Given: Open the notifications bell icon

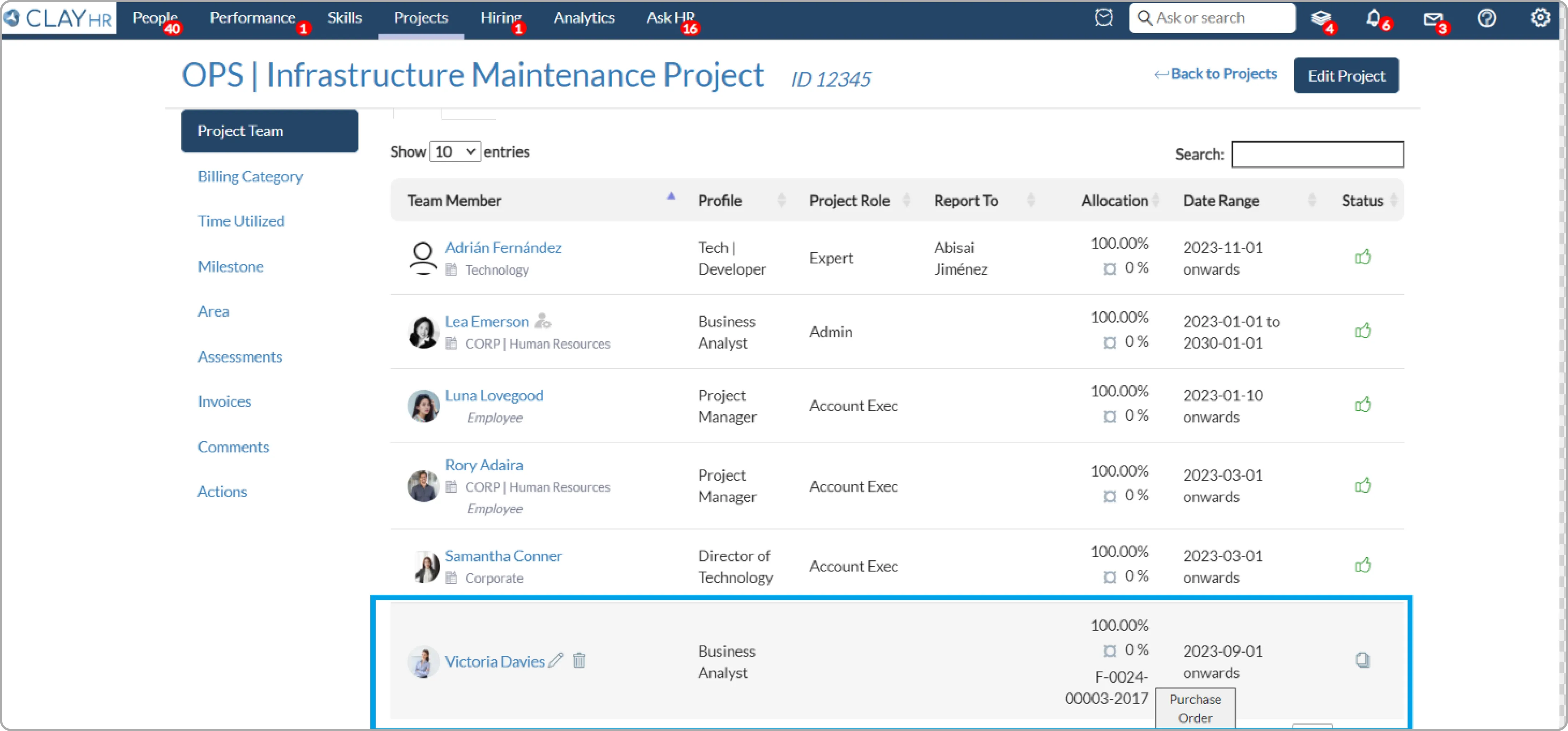Looking at the screenshot, I should (x=1373, y=18).
